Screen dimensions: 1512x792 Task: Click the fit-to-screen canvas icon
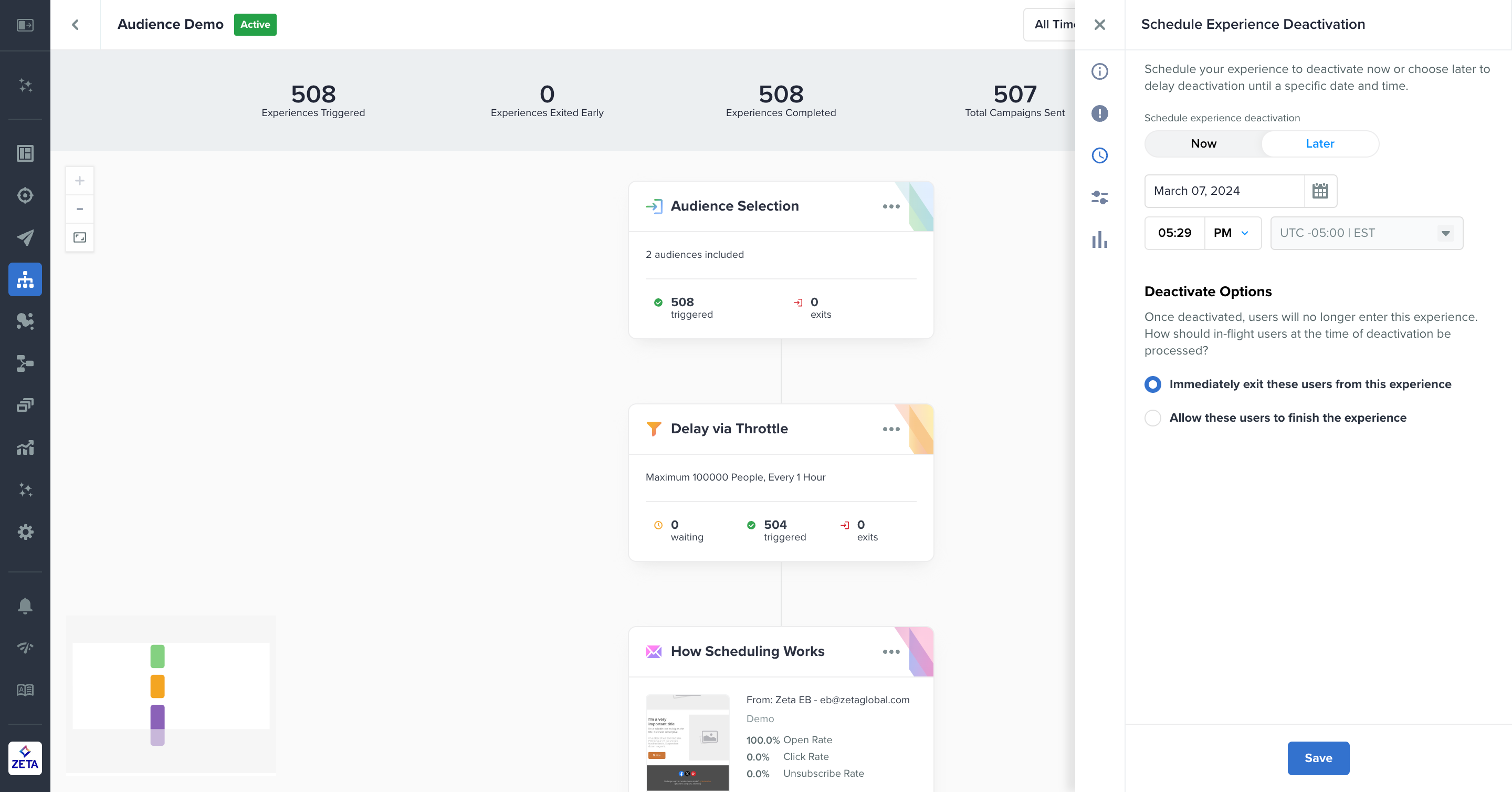click(80, 237)
